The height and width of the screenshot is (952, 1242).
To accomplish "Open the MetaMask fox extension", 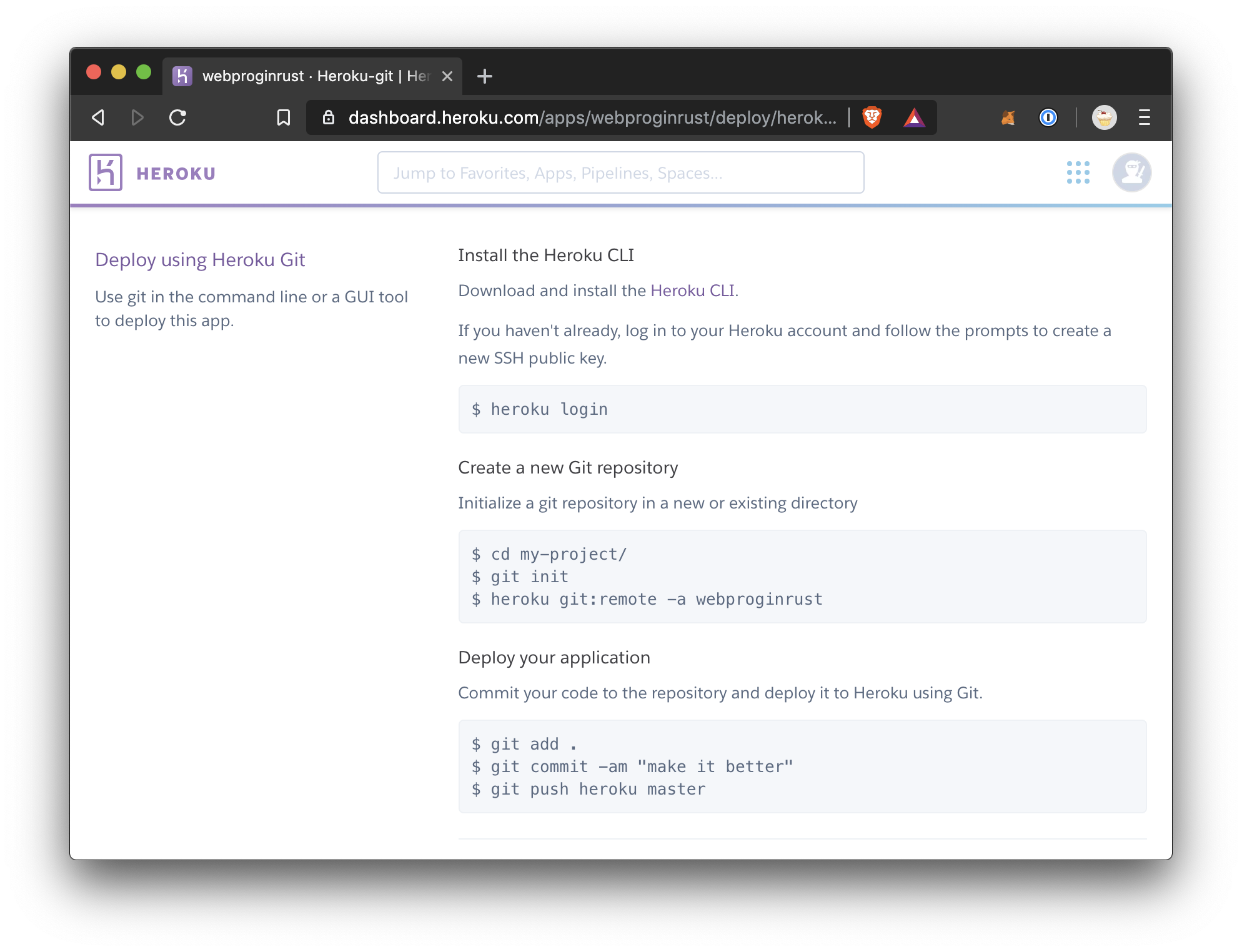I will [1008, 117].
